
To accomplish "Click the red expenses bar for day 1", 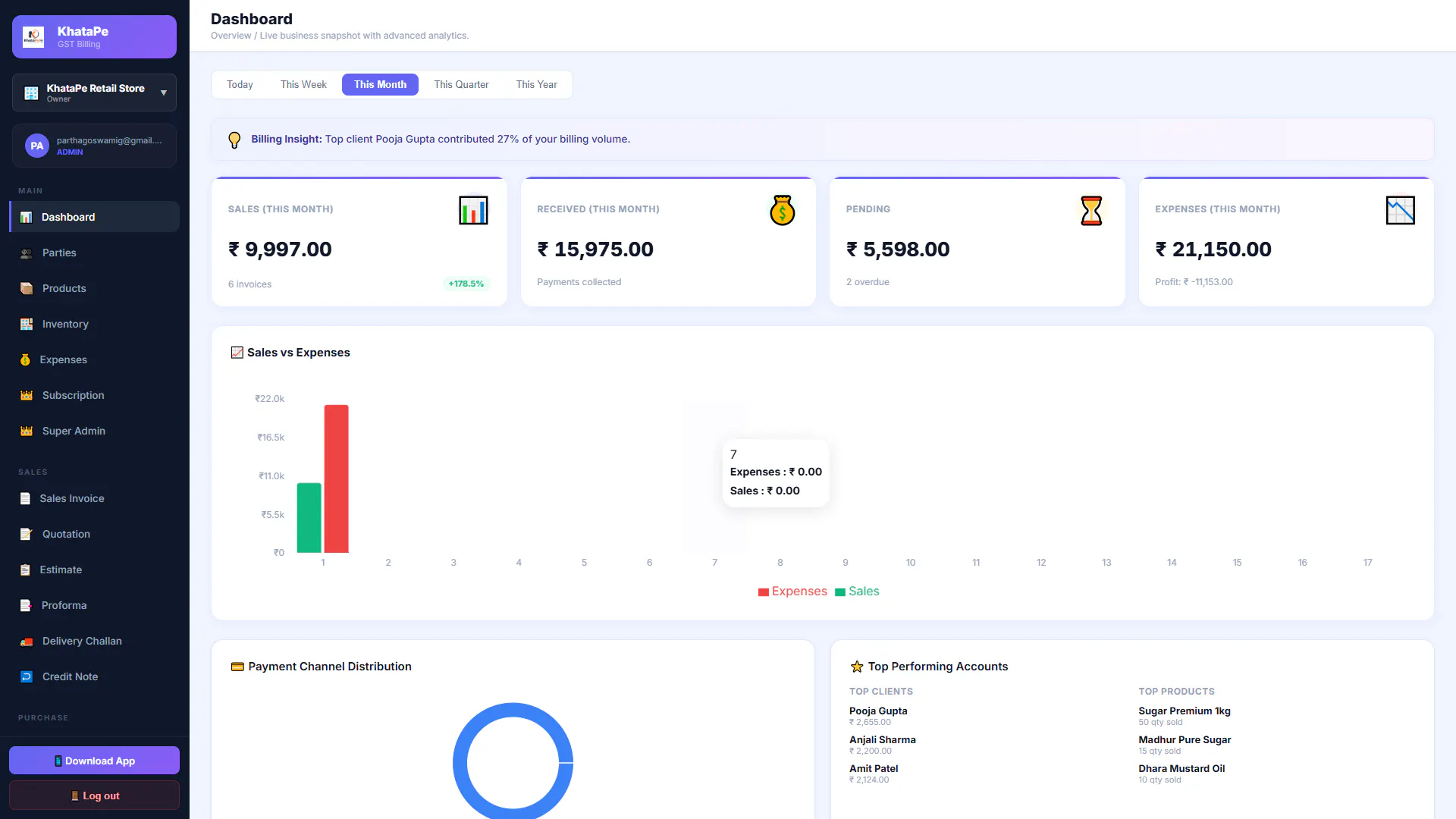I will (x=337, y=479).
